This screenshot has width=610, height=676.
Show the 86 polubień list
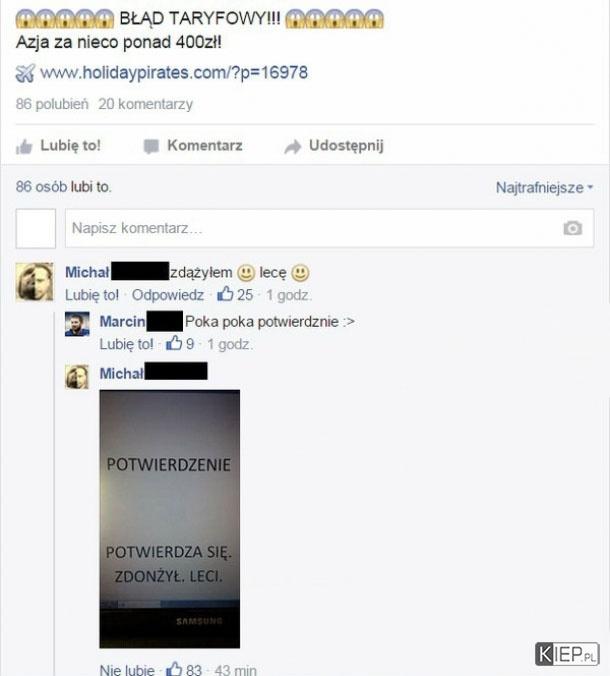point(52,104)
